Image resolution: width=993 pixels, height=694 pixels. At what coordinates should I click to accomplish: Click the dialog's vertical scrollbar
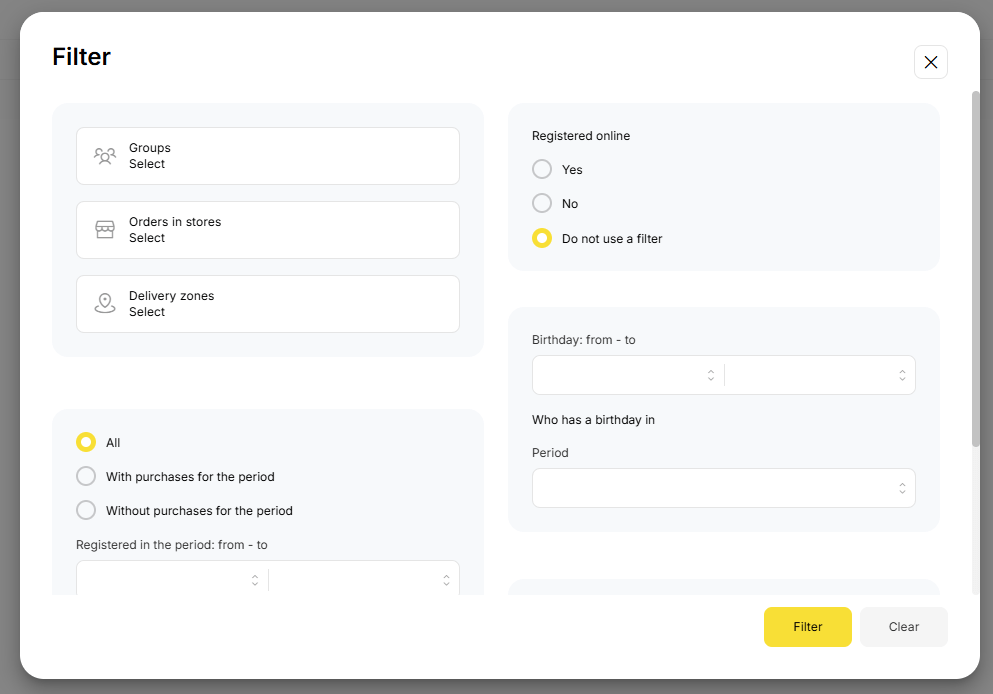pyautogui.click(x=975, y=269)
